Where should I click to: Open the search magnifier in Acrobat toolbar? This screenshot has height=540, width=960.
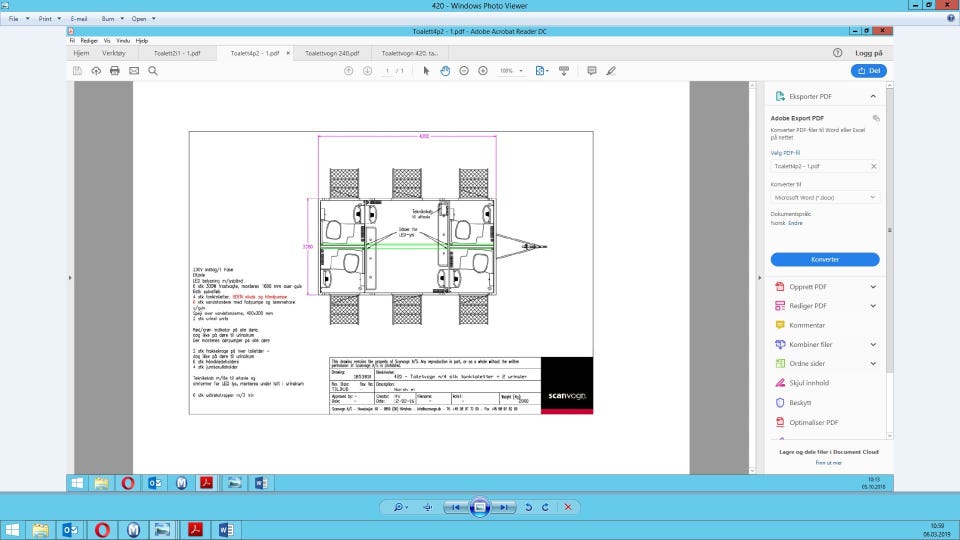[x=153, y=71]
